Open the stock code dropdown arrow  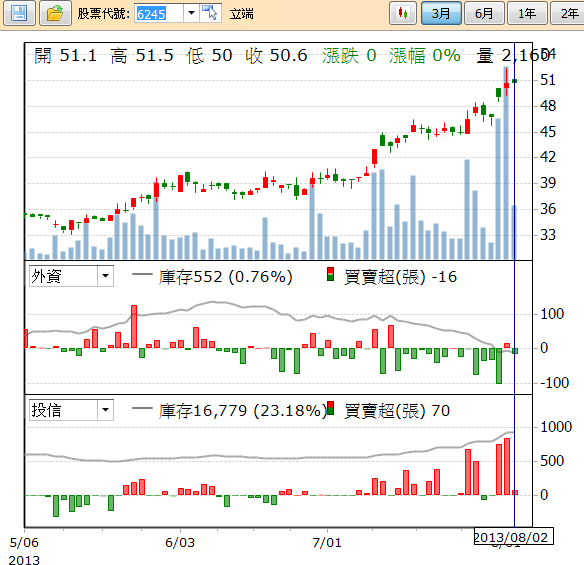pyautogui.click(x=191, y=13)
